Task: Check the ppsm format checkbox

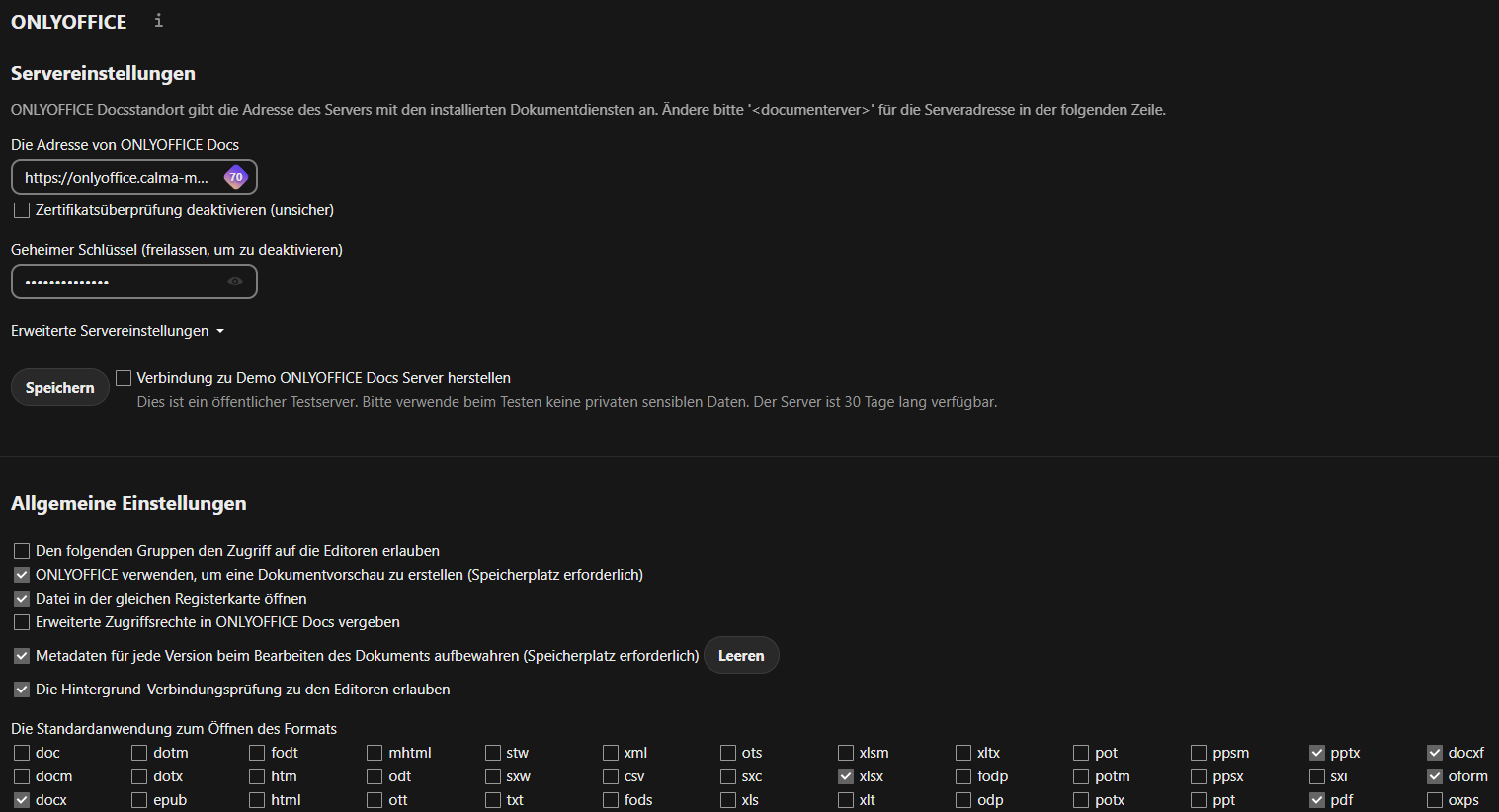Action: click(1199, 753)
